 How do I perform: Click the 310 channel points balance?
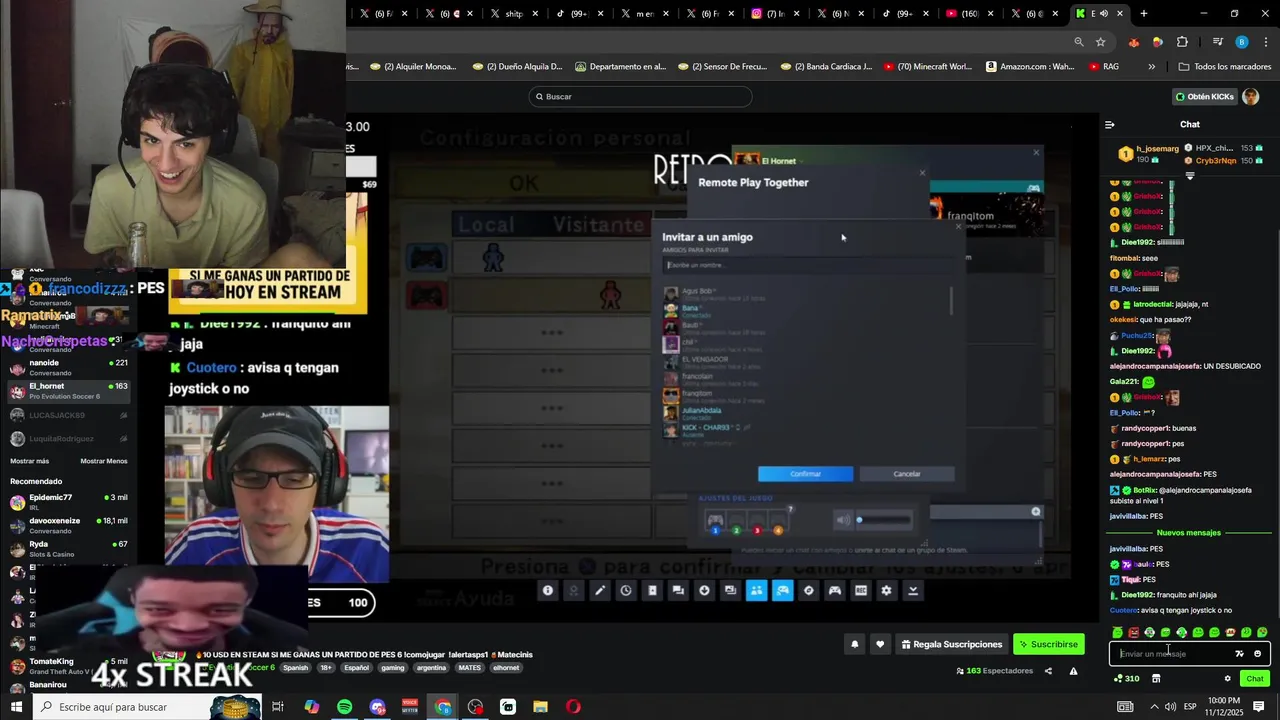click(x=1126, y=679)
